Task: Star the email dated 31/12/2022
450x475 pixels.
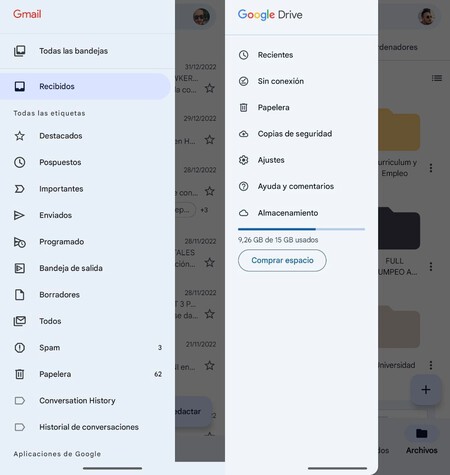Action: [210, 88]
